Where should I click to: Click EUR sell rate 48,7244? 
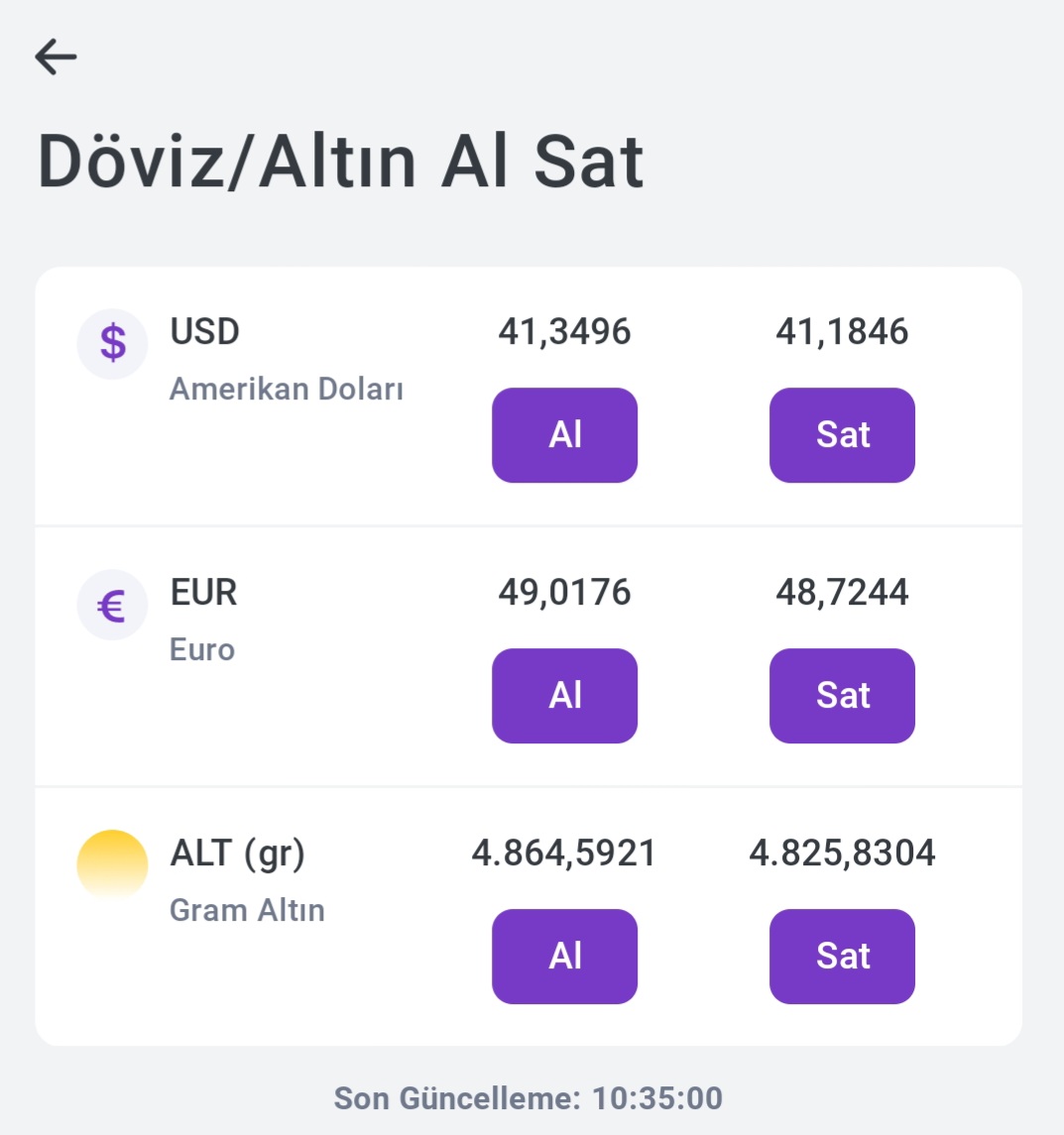pyautogui.click(x=842, y=592)
